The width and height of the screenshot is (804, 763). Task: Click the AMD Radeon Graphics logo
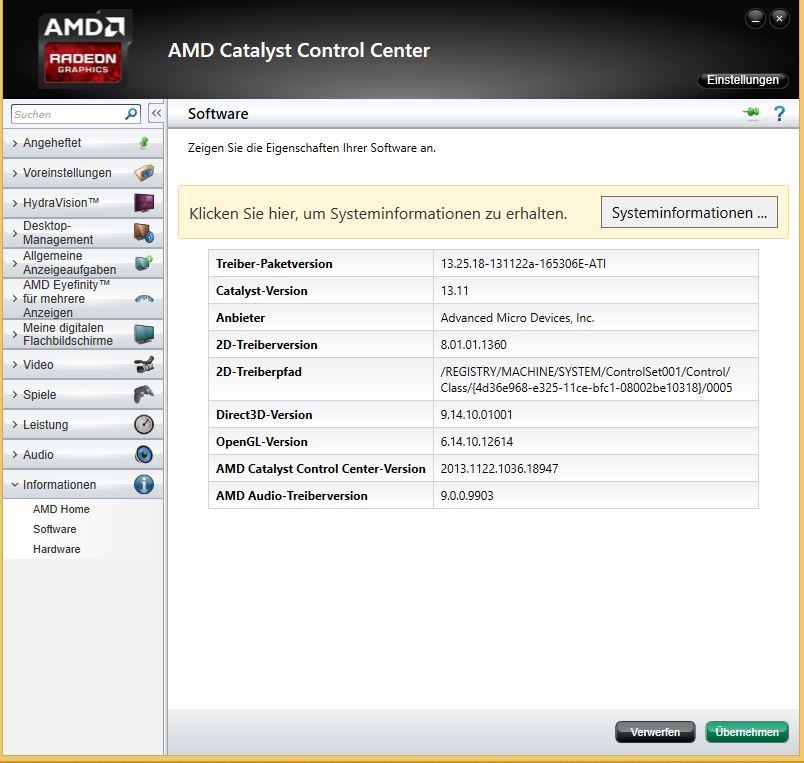point(85,49)
